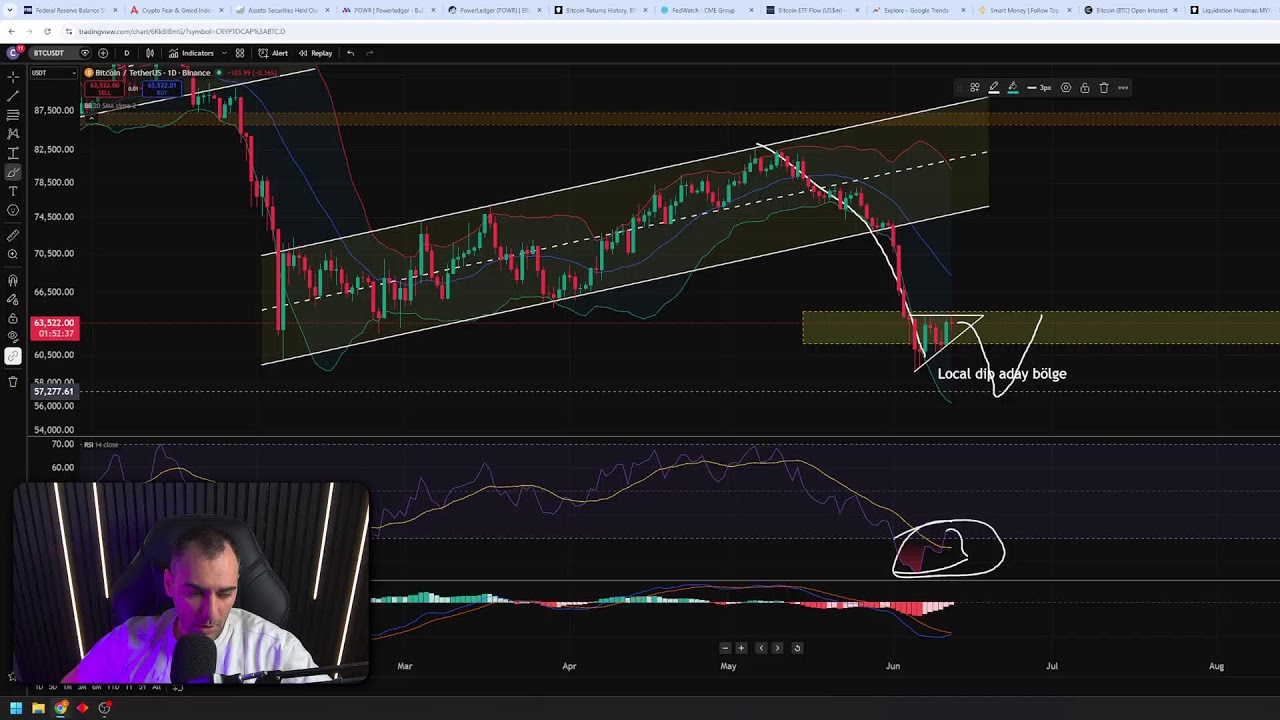Open the indicator templates grid
This screenshot has height=720, width=1280.
click(240, 53)
